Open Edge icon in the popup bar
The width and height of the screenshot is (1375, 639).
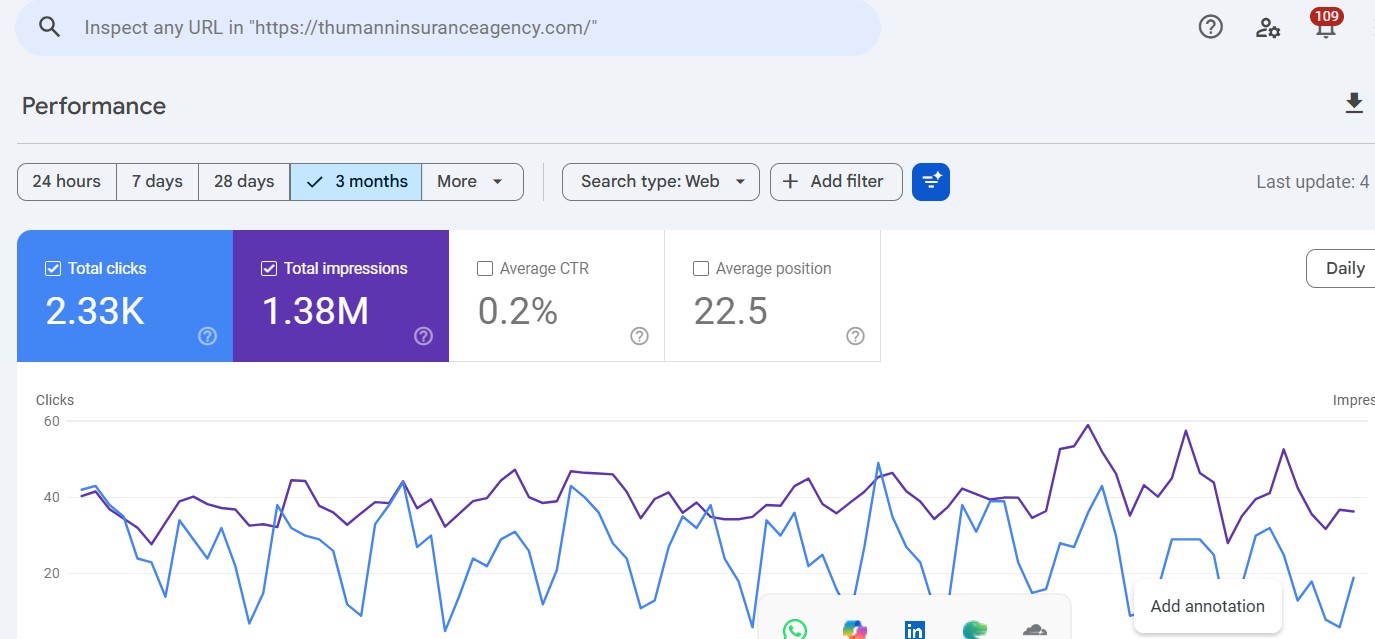click(975, 629)
